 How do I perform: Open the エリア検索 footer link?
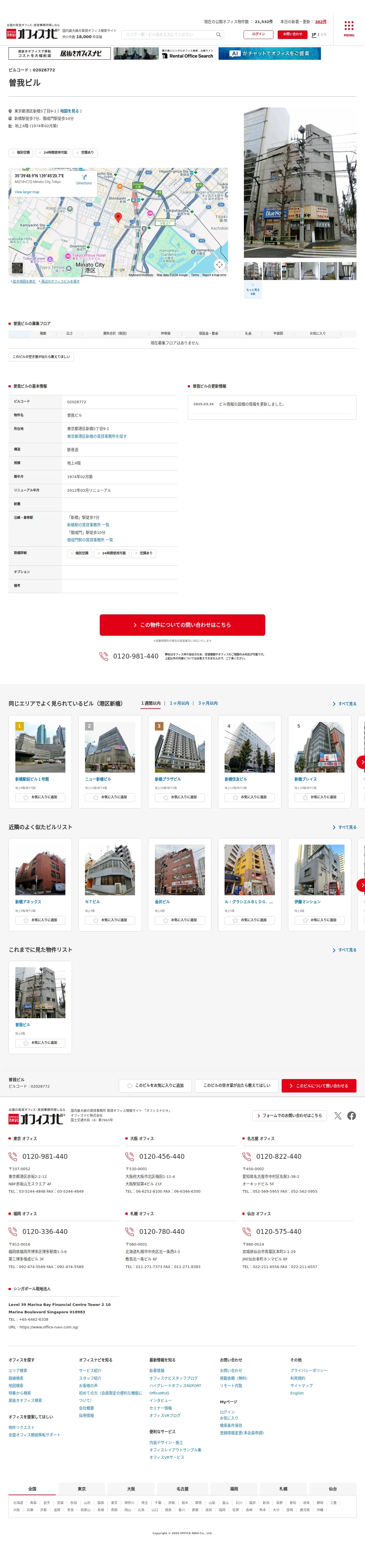(x=18, y=1371)
